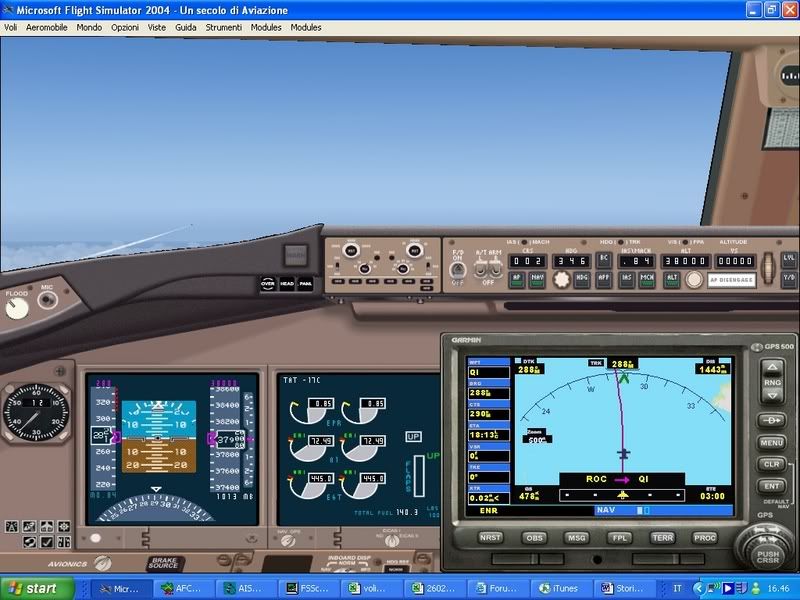Image resolution: width=800 pixels, height=600 pixels.
Task: Click the IAS/MACH display showing .84
Action: click(636, 261)
